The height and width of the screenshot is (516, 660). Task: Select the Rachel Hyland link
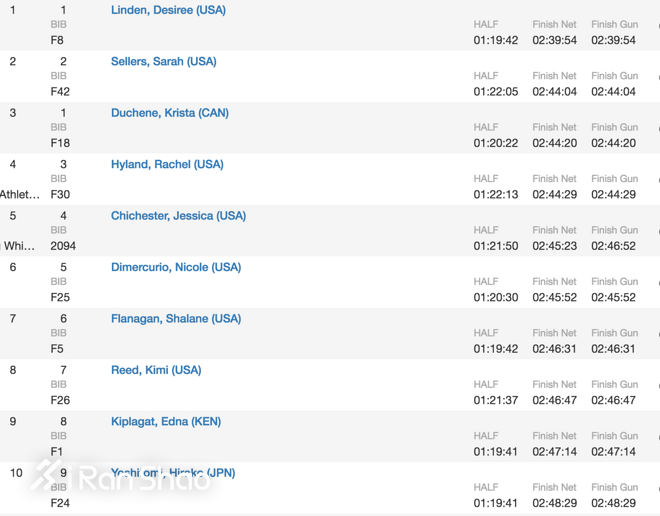pos(167,164)
